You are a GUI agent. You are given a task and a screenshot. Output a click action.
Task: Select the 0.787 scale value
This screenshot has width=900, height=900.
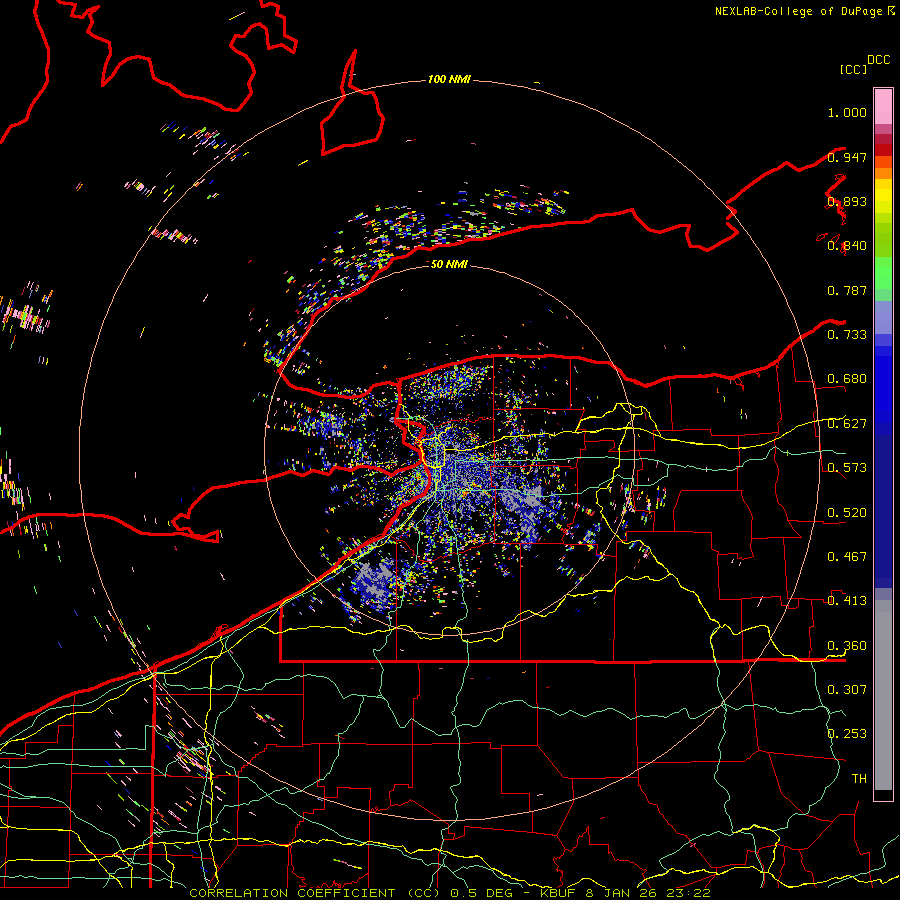847,290
